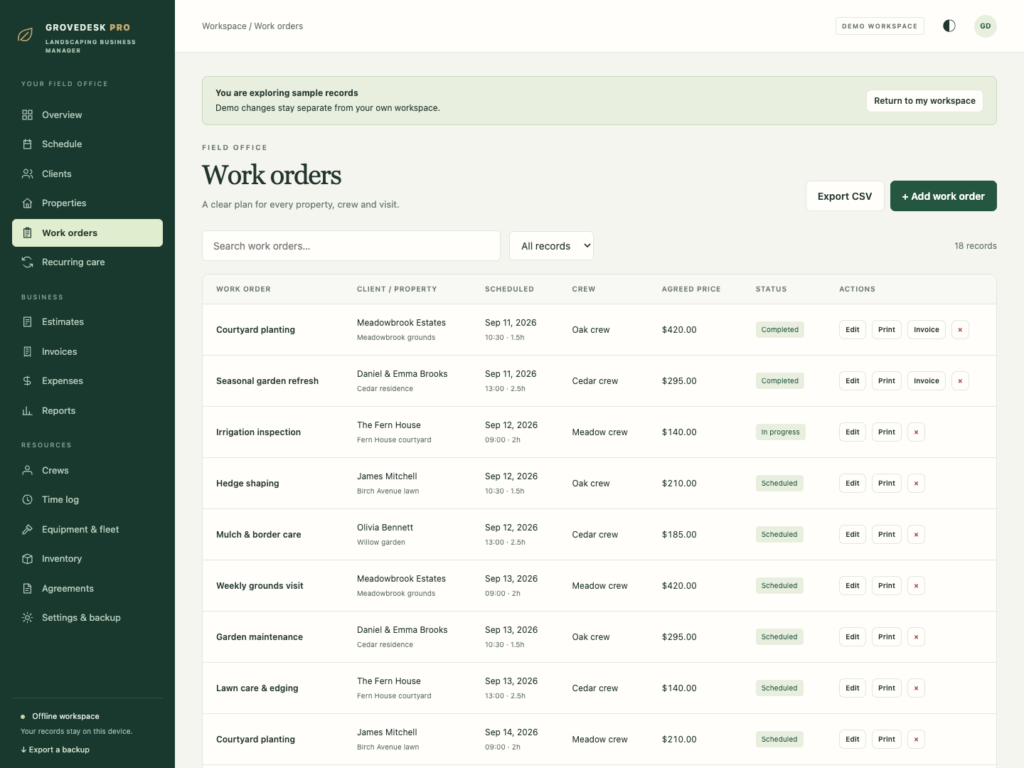
Task: Open the All records filter dropdown
Action: pyautogui.click(x=552, y=246)
